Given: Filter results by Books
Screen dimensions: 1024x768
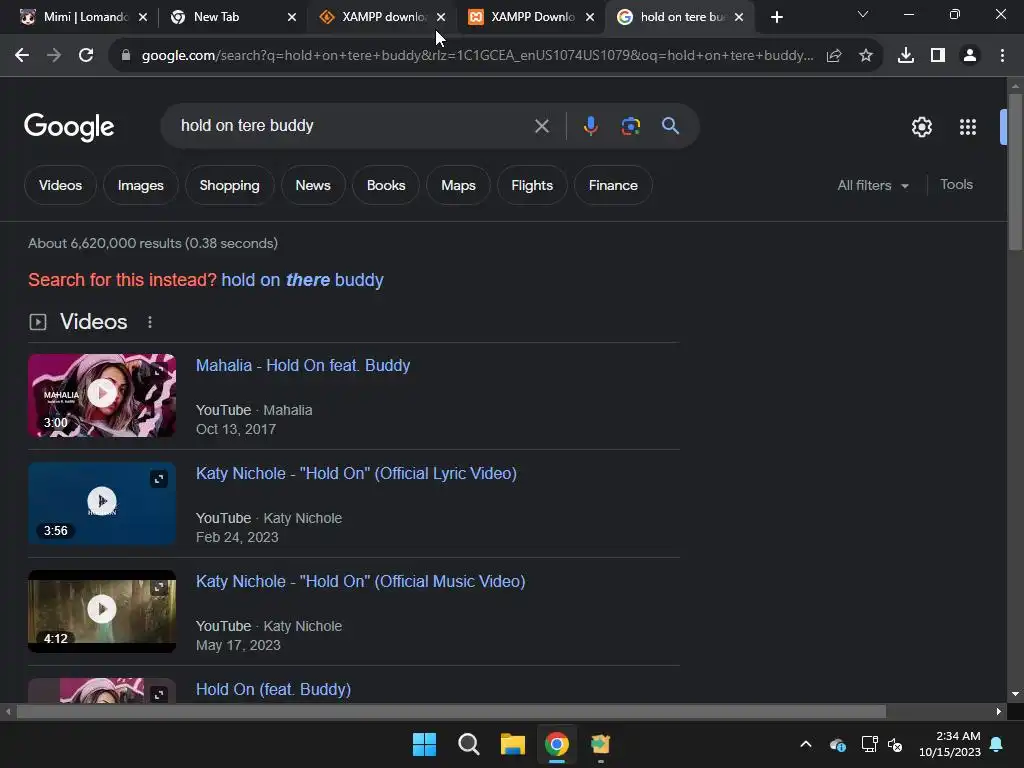Looking at the screenshot, I should click(386, 185).
